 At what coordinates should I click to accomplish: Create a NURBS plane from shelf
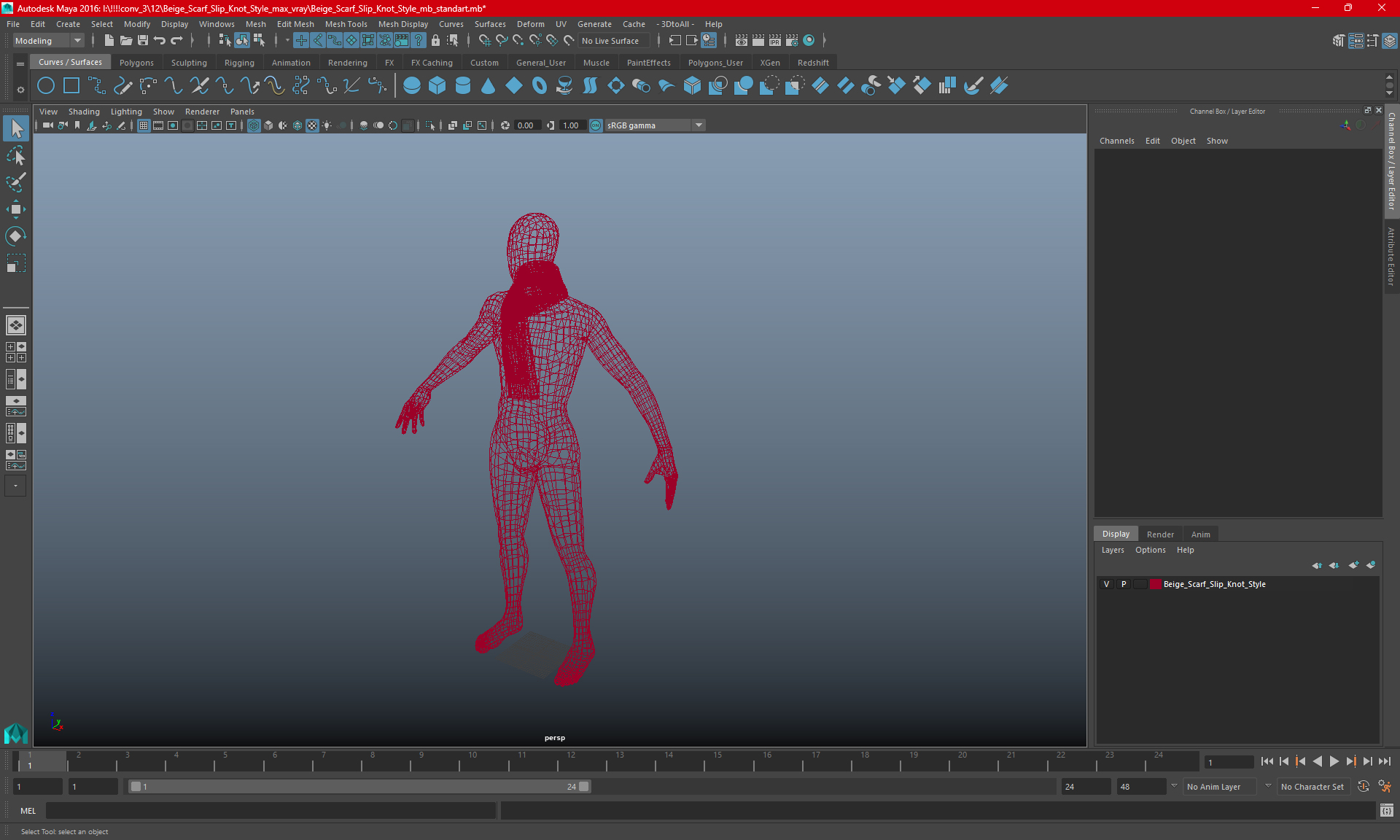(514, 86)
